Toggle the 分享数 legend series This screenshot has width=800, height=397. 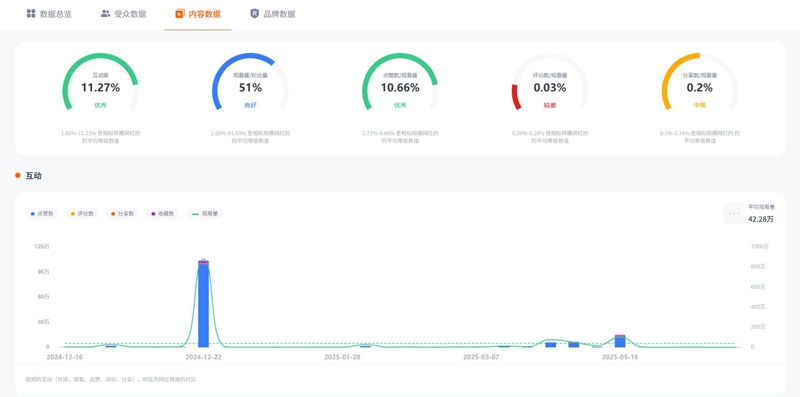(122, 214)
